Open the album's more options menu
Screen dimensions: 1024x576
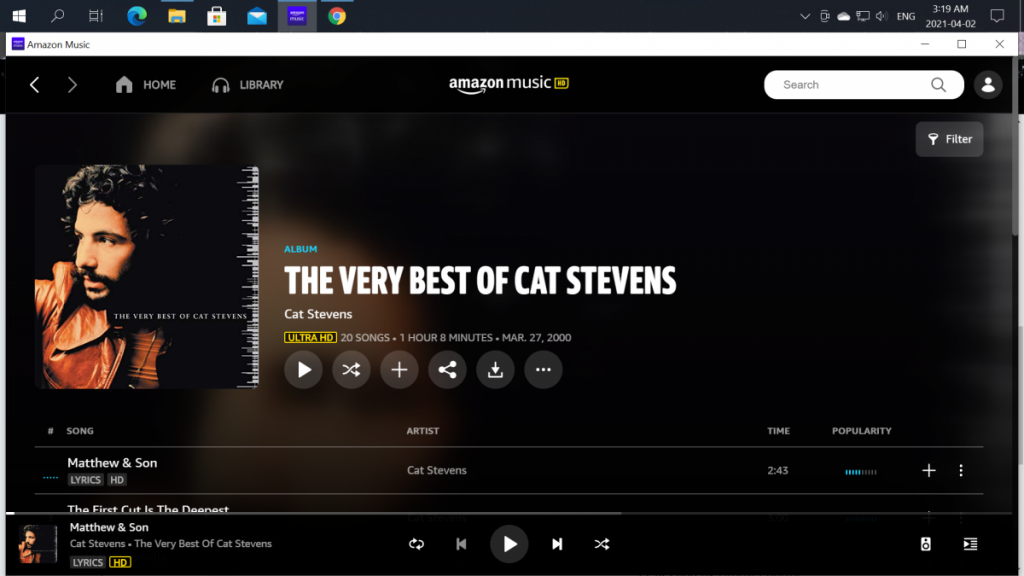click(x=543, y=370)
